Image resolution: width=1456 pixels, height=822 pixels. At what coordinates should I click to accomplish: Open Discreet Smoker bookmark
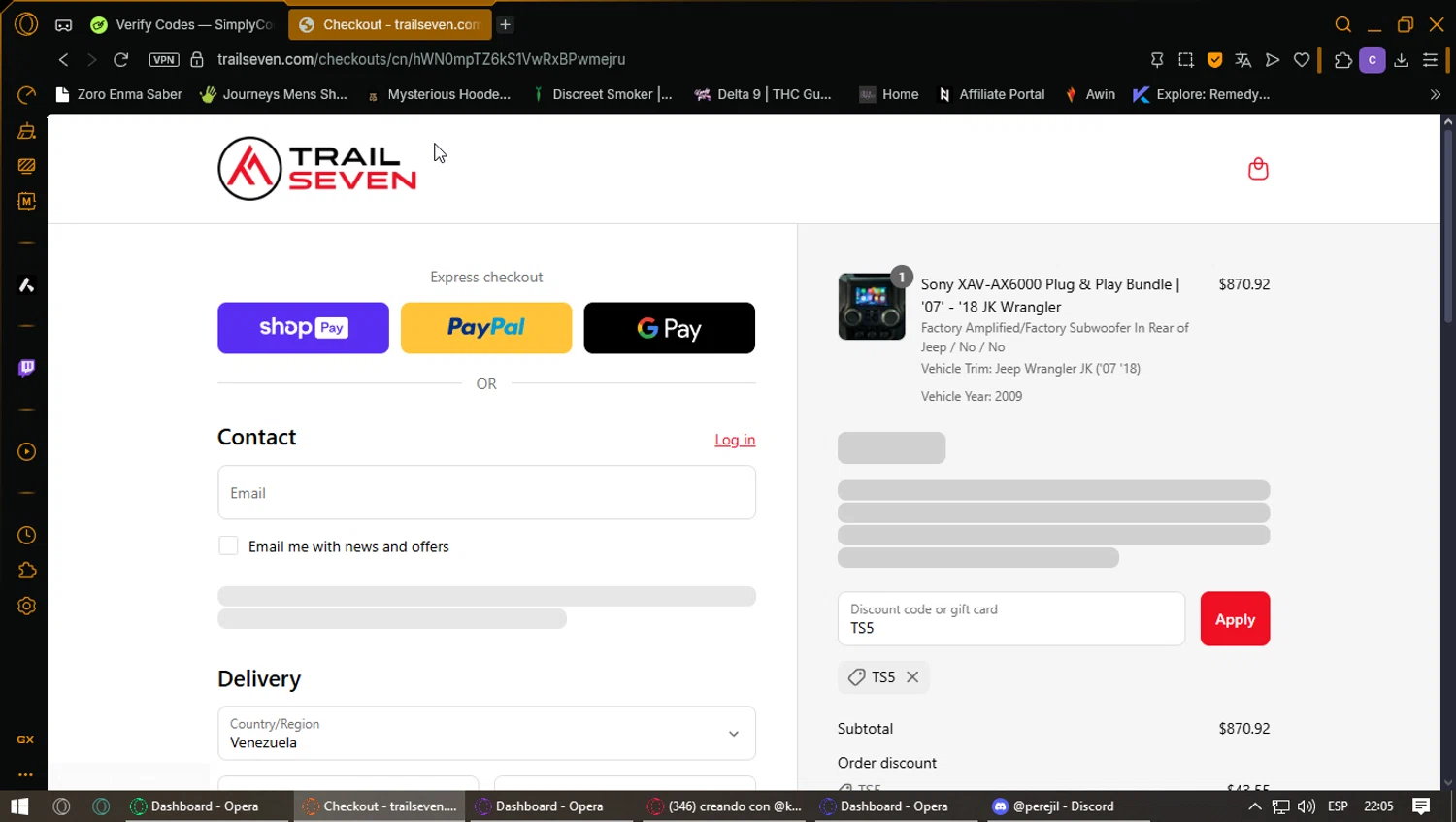click(602, 94)
